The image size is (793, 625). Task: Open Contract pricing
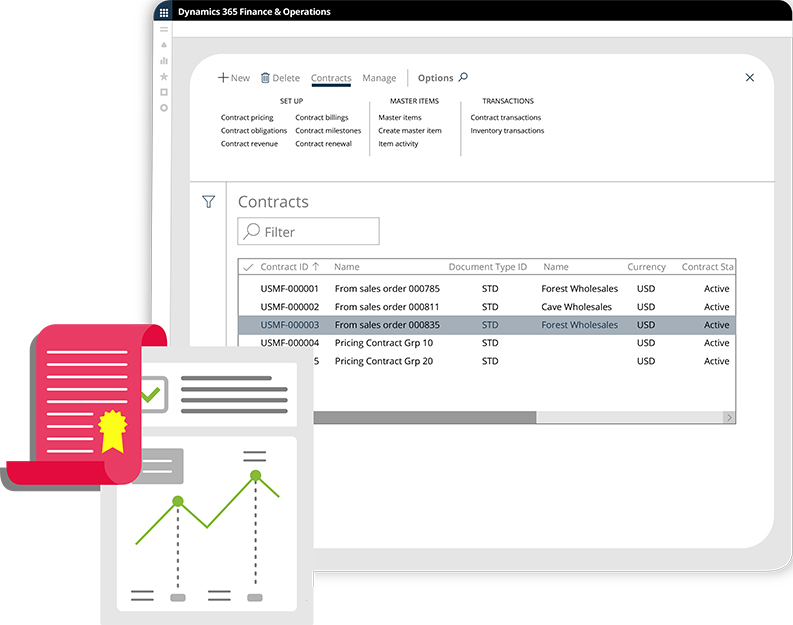[247, 117]
